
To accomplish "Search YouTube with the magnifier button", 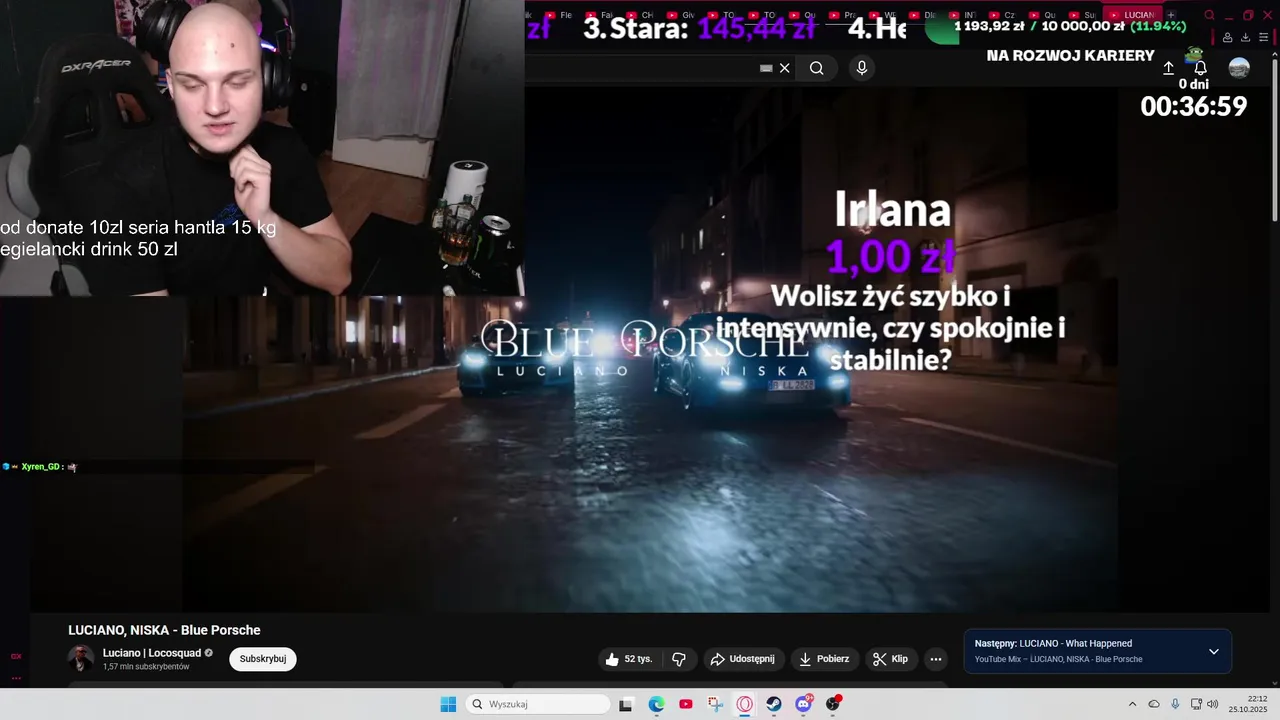I will [x=817, y=68].
